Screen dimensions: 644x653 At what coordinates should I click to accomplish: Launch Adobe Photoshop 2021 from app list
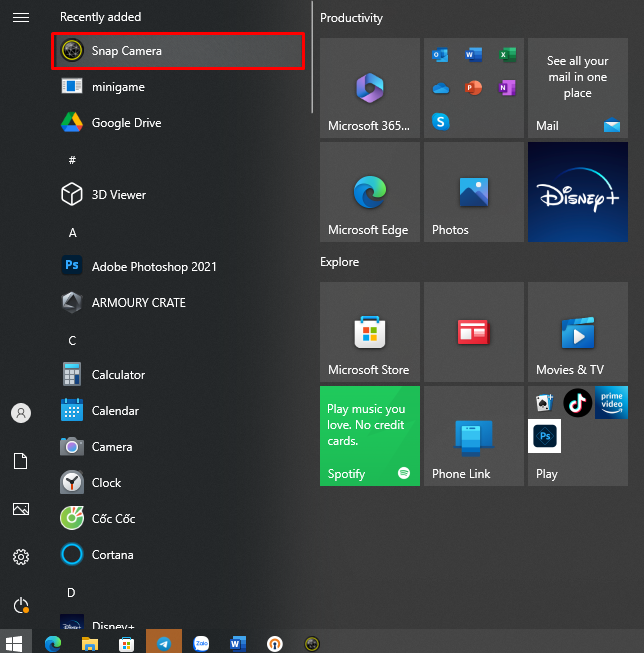click(x=178, y=266)
